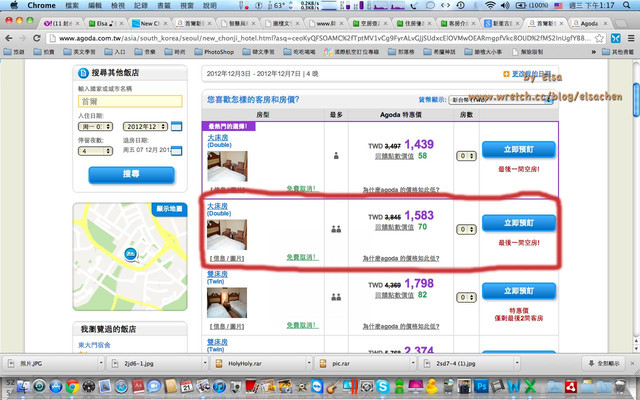Open room count dropdown for 1,583 room

coord(466,229)
